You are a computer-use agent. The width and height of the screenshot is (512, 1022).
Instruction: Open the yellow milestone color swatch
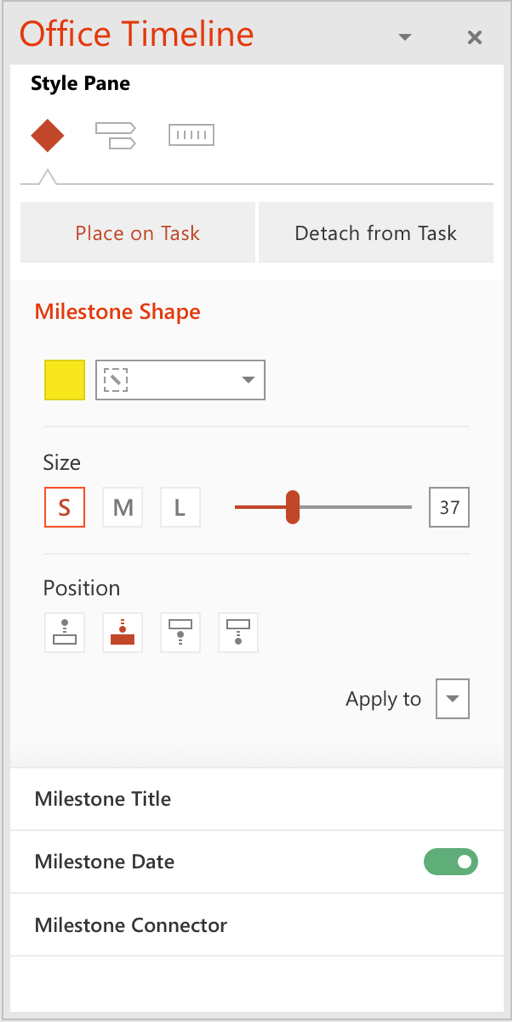point(64,379)
